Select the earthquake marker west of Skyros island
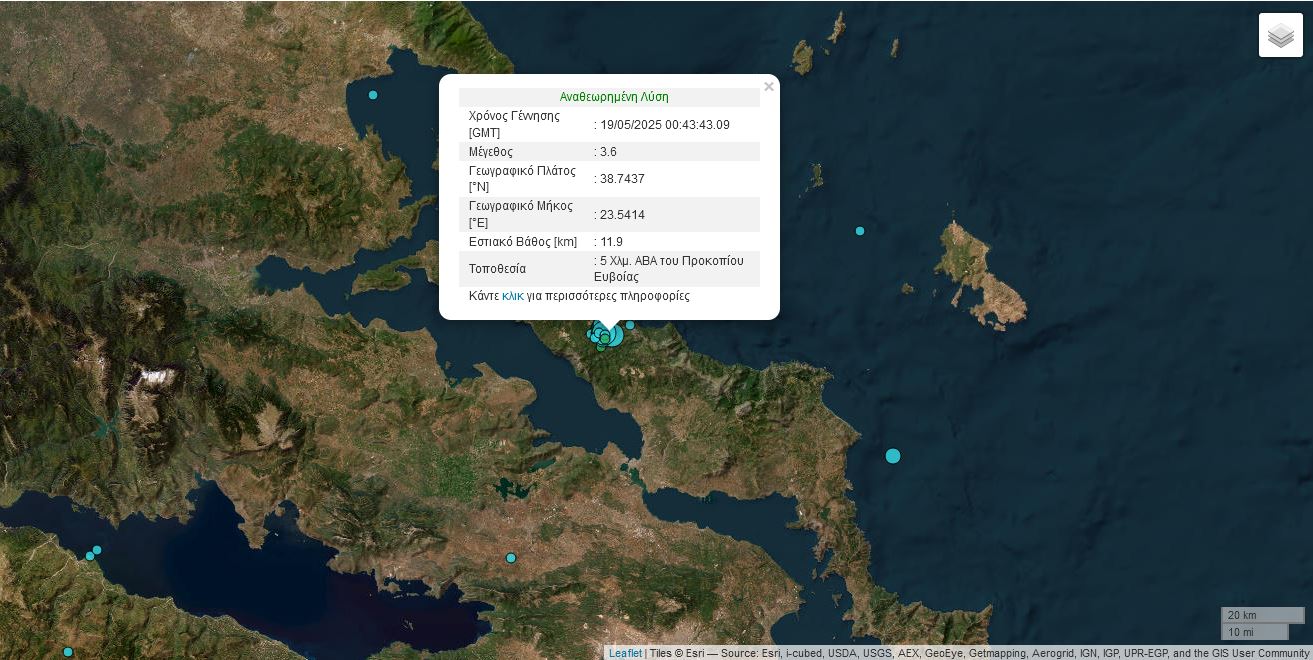 859,231
